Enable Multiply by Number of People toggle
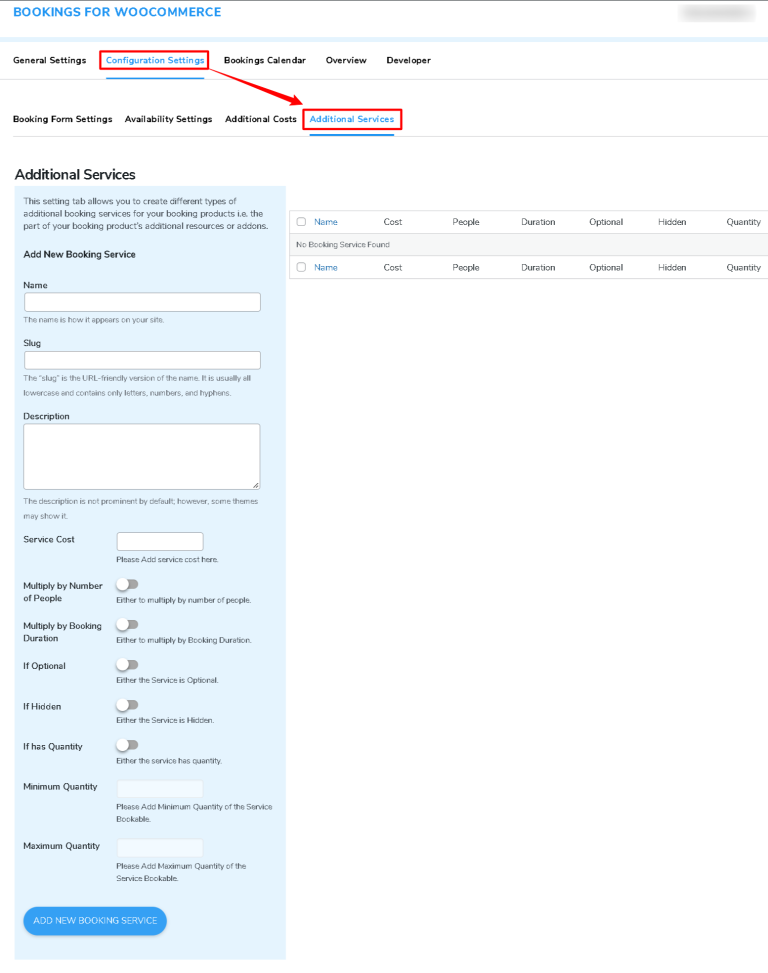This screenshot has width=768, height=973. tap(127, 584)
